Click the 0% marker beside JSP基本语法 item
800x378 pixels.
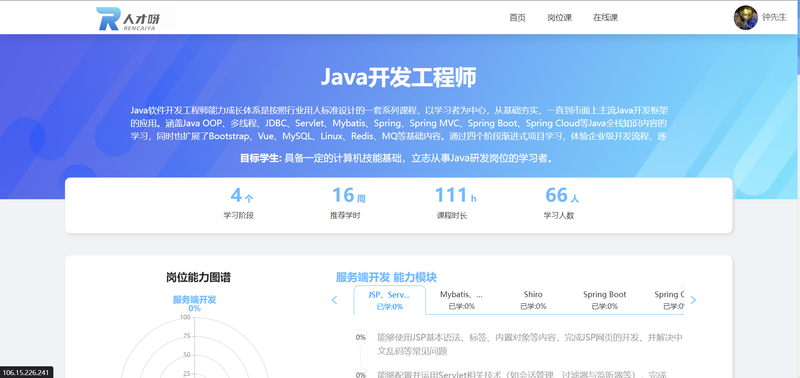361,337
